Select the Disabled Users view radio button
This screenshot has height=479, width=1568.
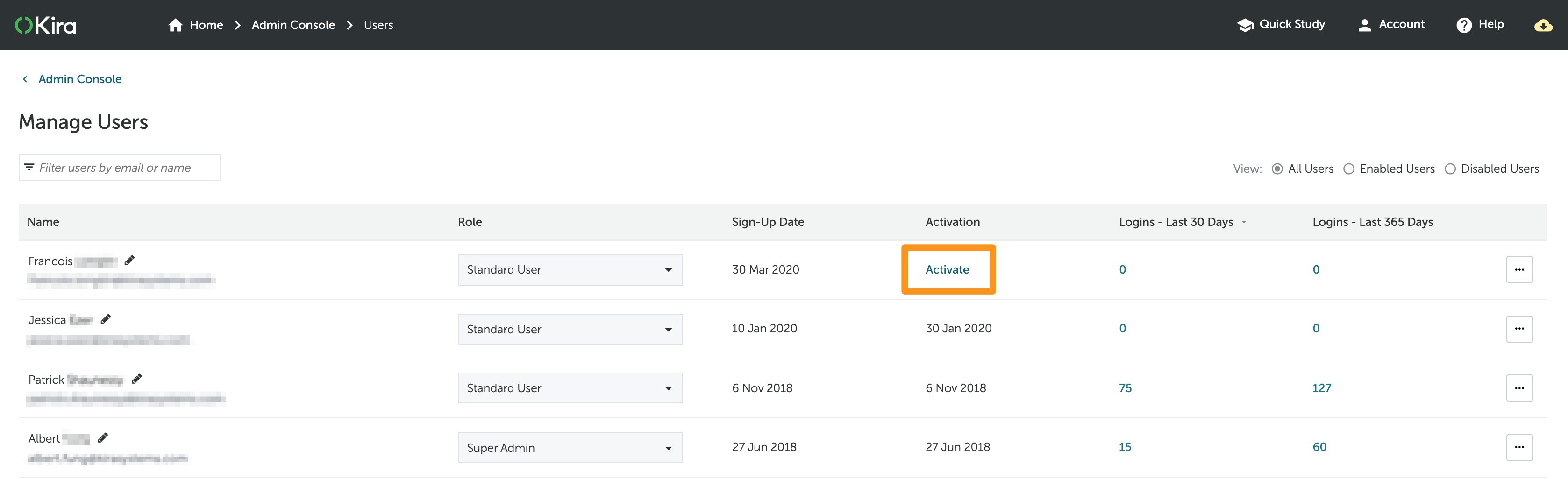point(1450,169)
